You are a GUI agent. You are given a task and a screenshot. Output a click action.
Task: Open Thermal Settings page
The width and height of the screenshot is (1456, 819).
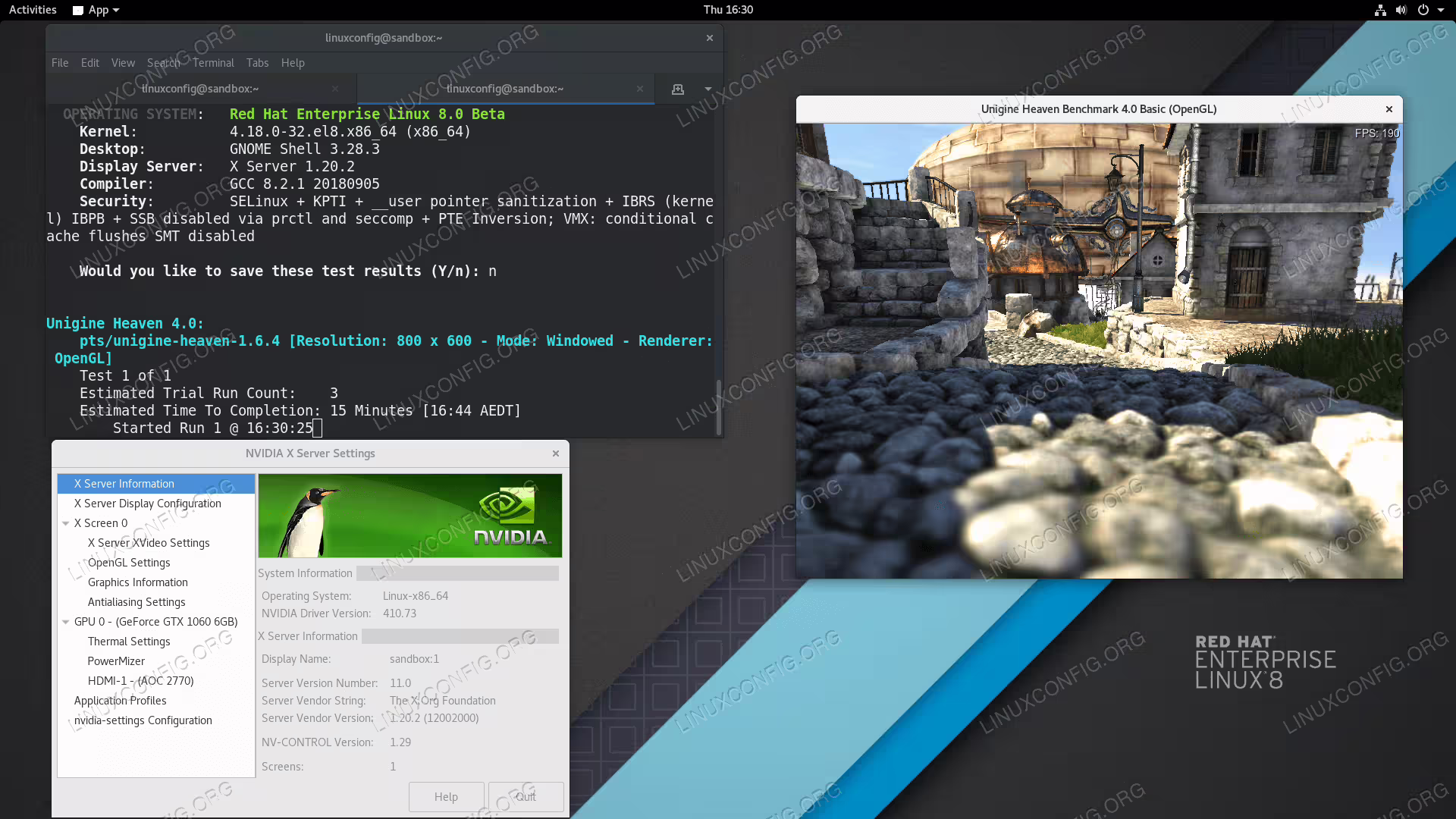coord(129,642)
